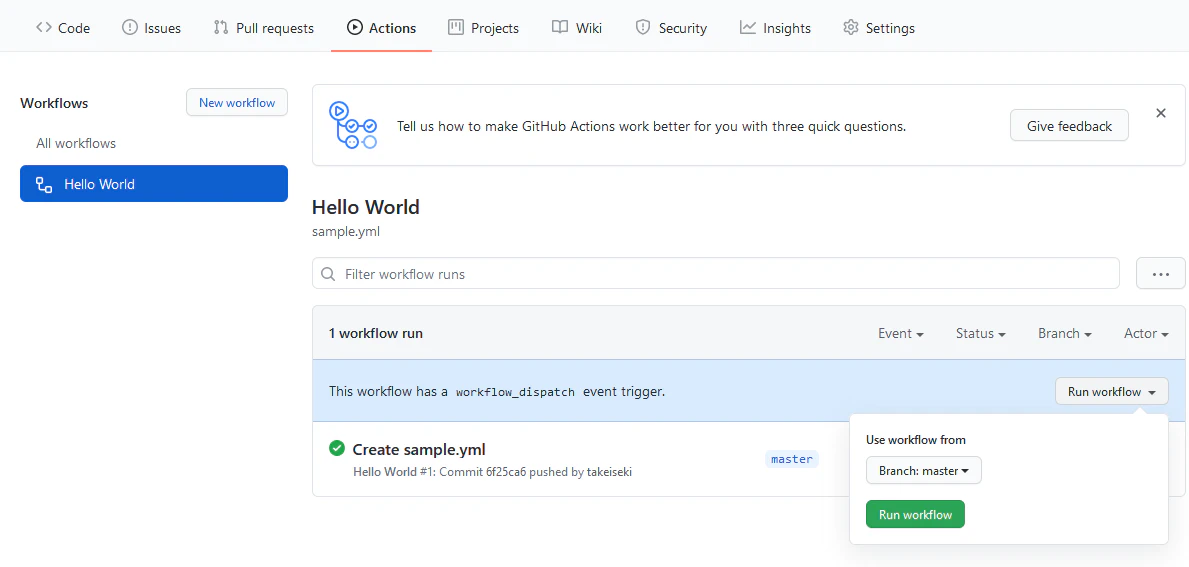Click the Filter workflow runs field
The width and height of the screenshot is (1189, 567).
click(716, 274)
